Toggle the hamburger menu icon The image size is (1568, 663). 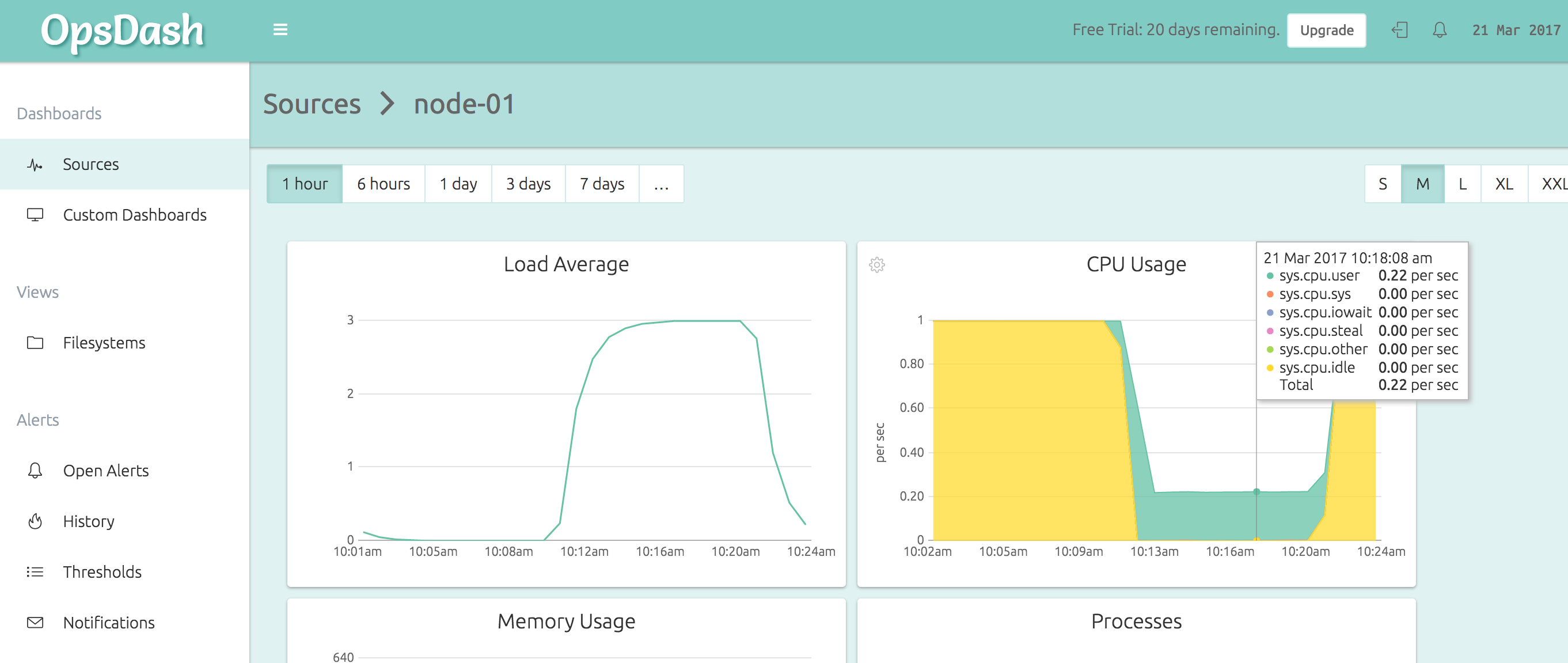[280, 30]
